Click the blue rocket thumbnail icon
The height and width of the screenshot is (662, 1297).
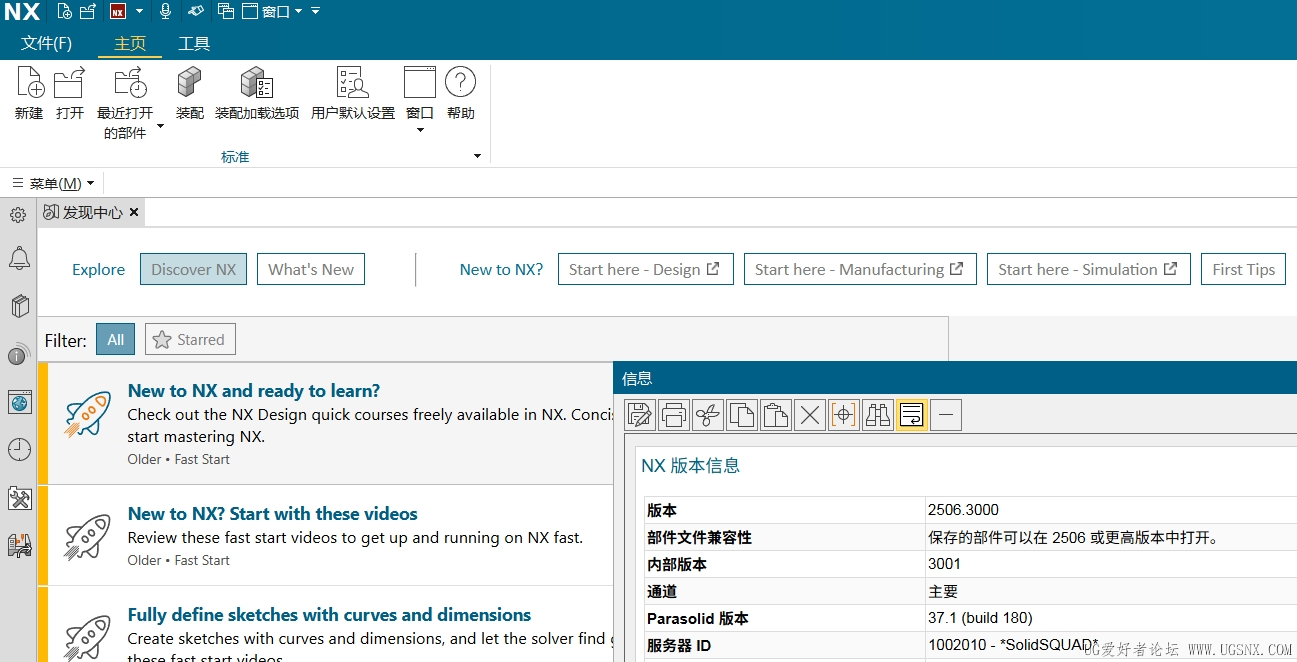87,414
